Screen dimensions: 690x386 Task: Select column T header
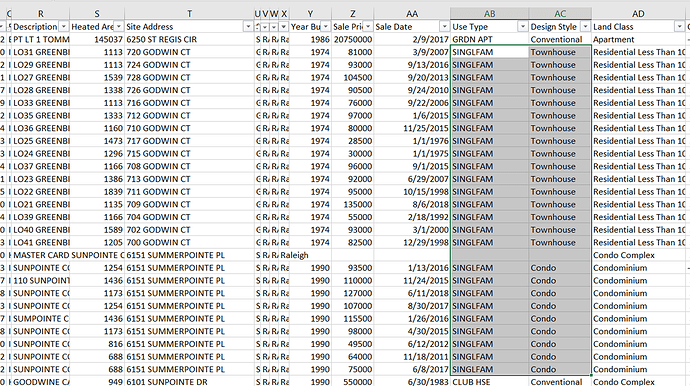coord(189,14)
